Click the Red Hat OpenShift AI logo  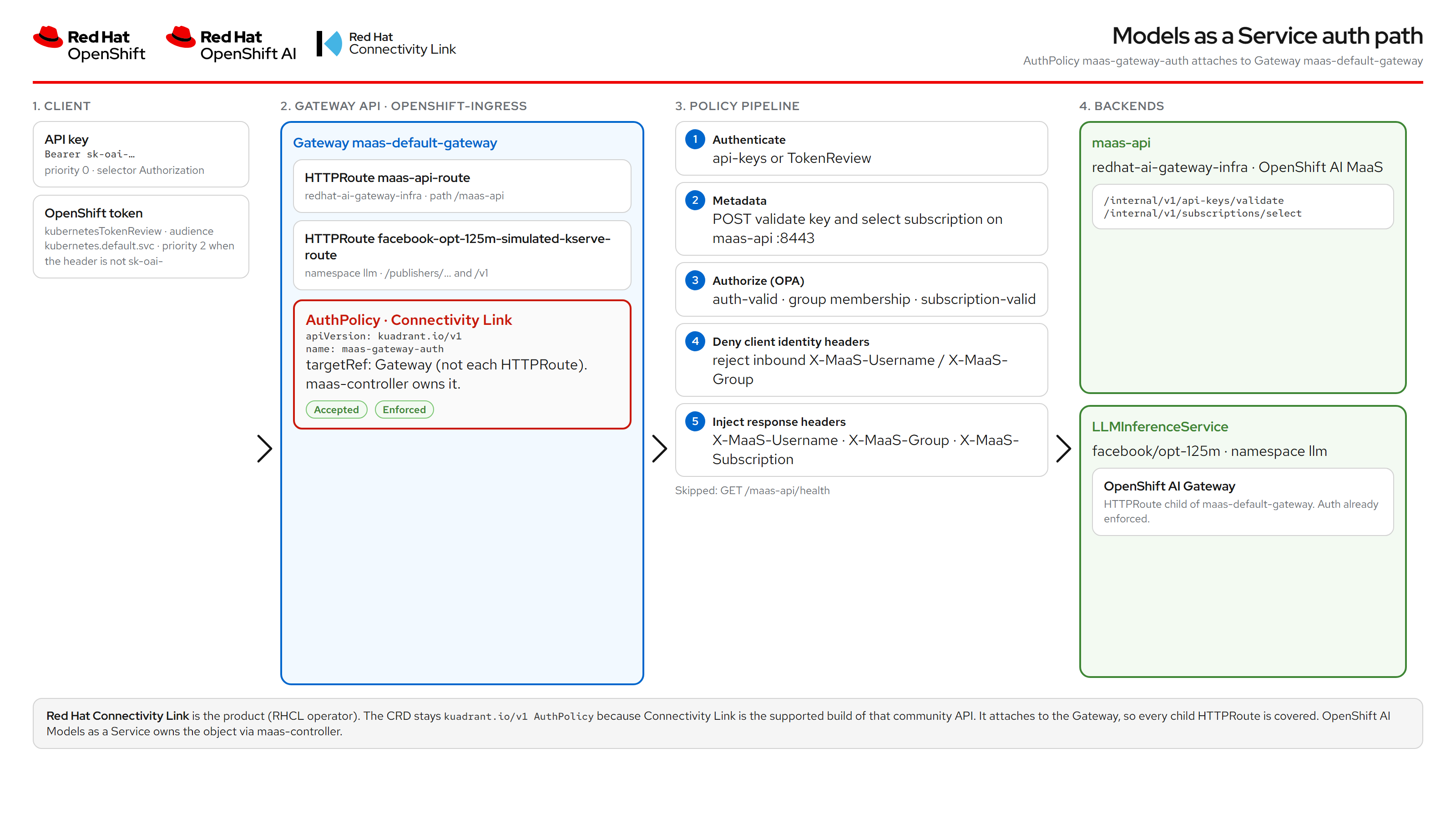(231, 44)
